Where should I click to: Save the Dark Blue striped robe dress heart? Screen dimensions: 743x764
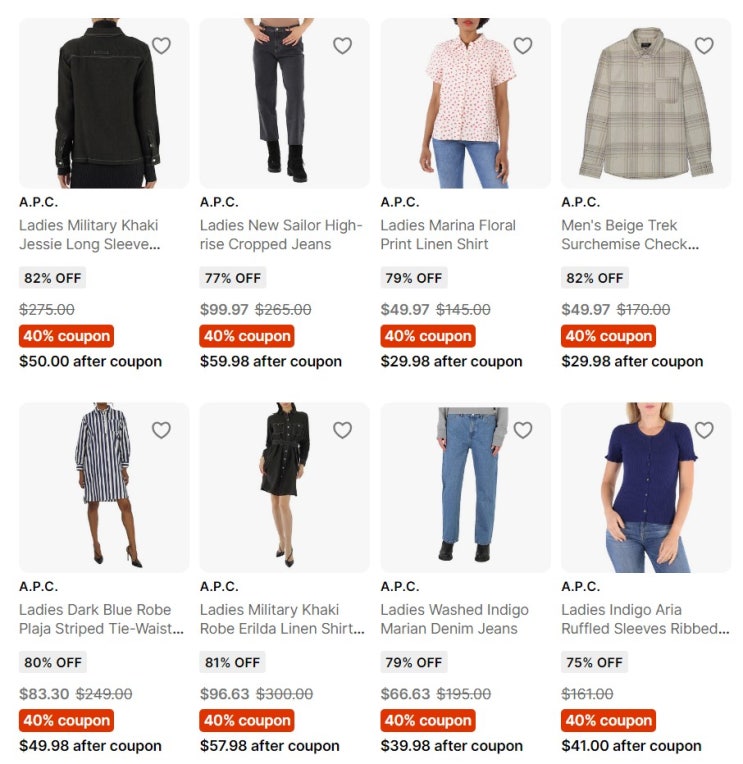(x=161, y=430)
